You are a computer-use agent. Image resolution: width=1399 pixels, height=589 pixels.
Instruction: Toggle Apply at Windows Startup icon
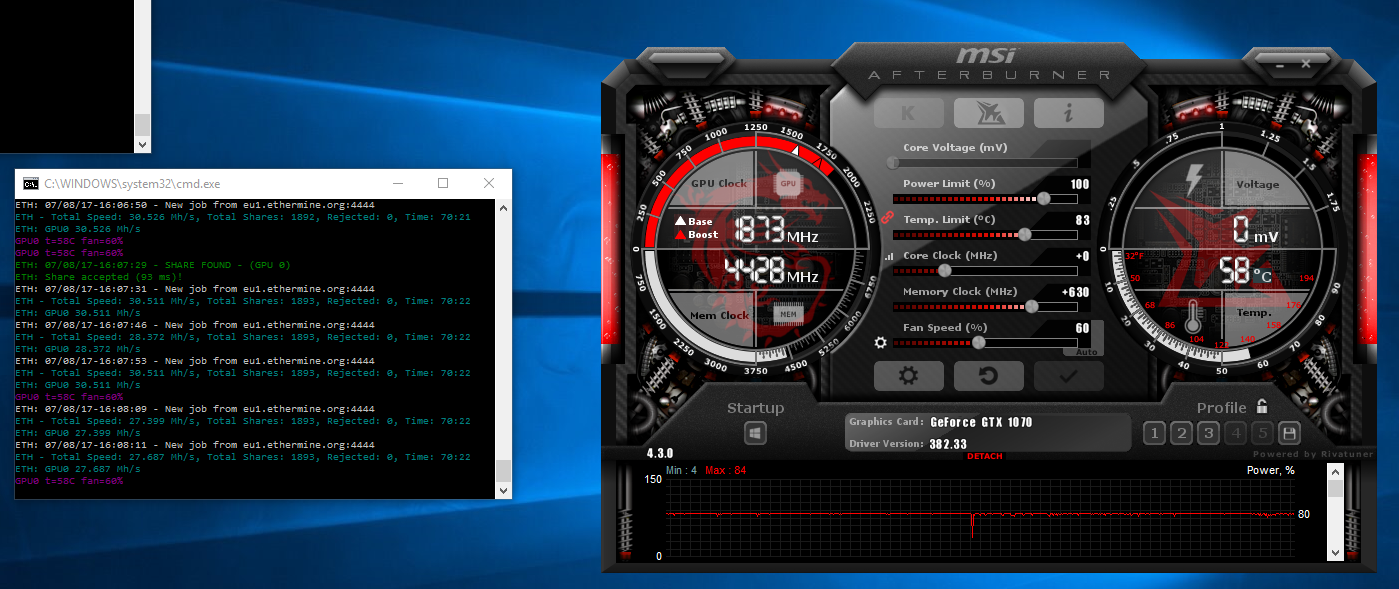pyautogui.click(x=755, y=433)
